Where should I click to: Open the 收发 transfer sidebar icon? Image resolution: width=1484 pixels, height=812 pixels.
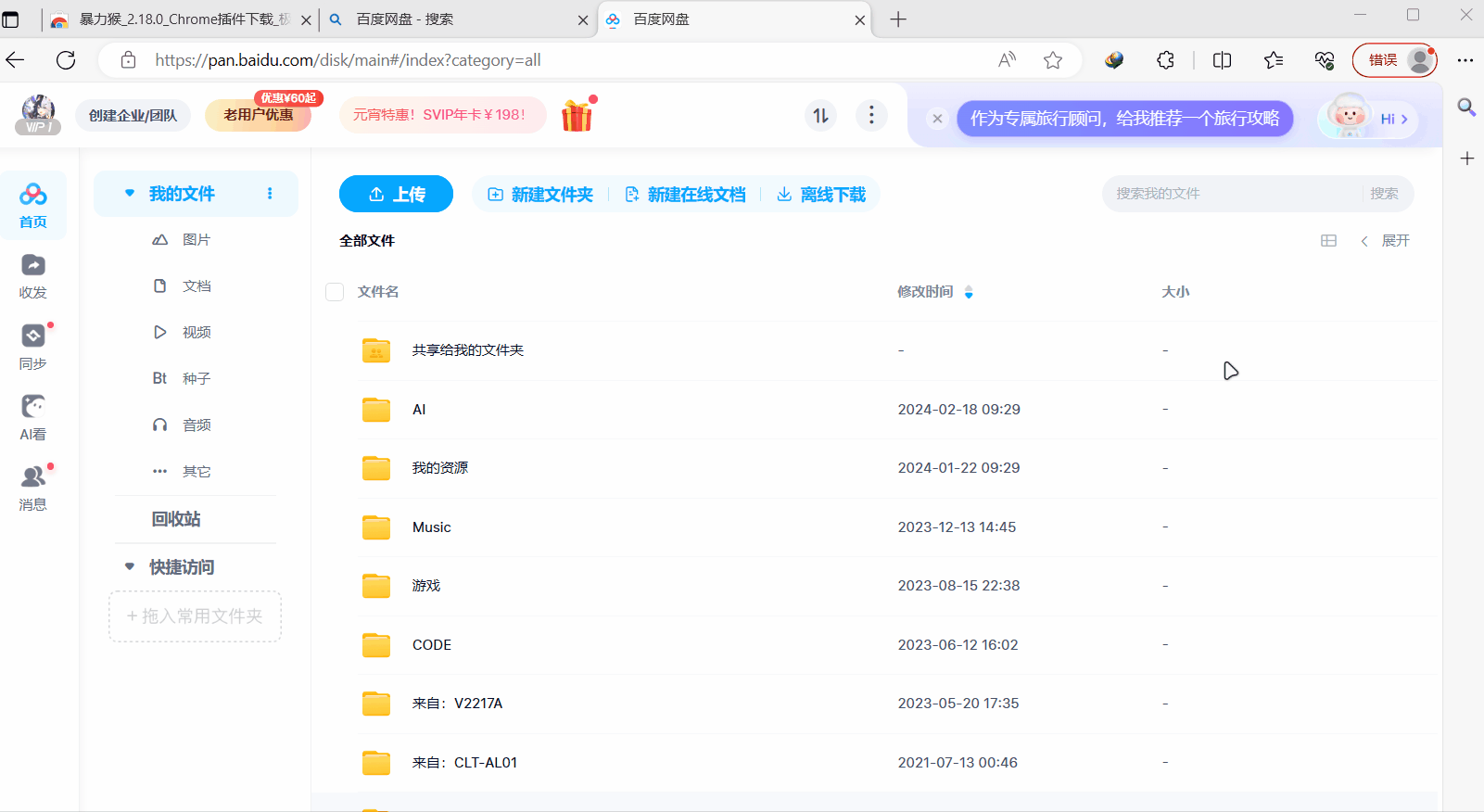33,276
